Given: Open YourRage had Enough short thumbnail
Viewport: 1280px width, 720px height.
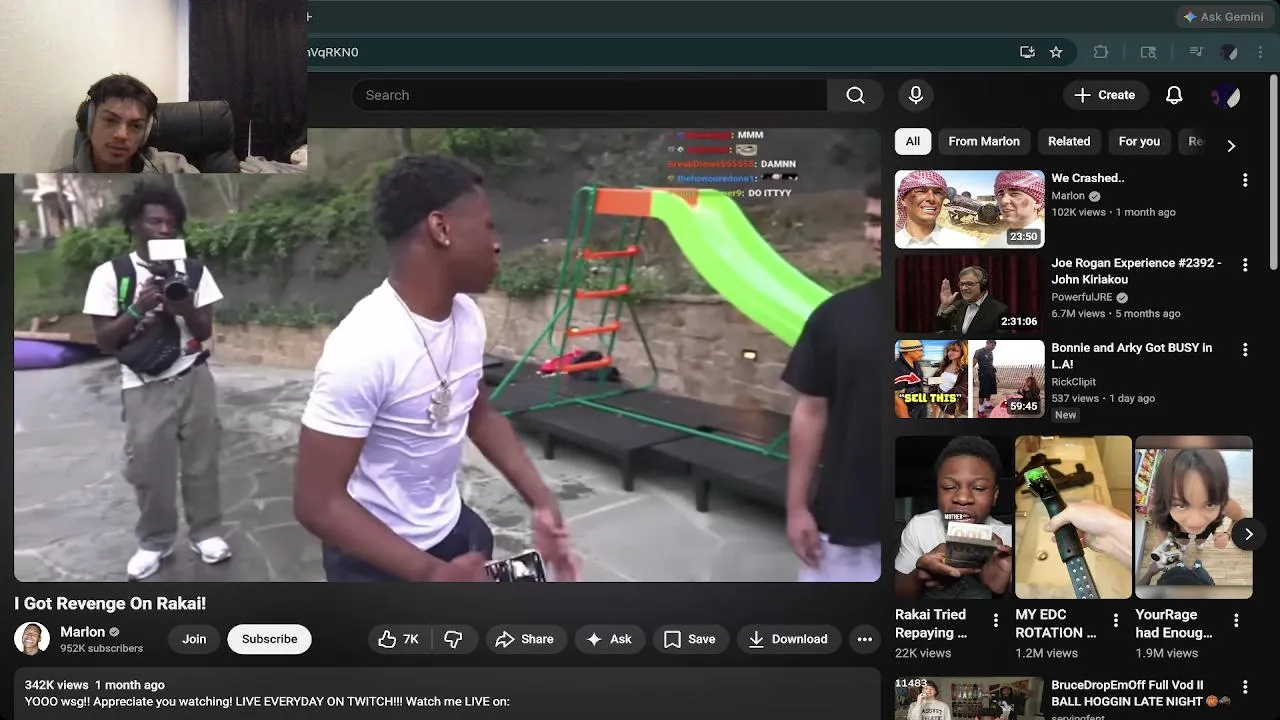Looking at the screenshot, I should click(x=1194, y=517).
